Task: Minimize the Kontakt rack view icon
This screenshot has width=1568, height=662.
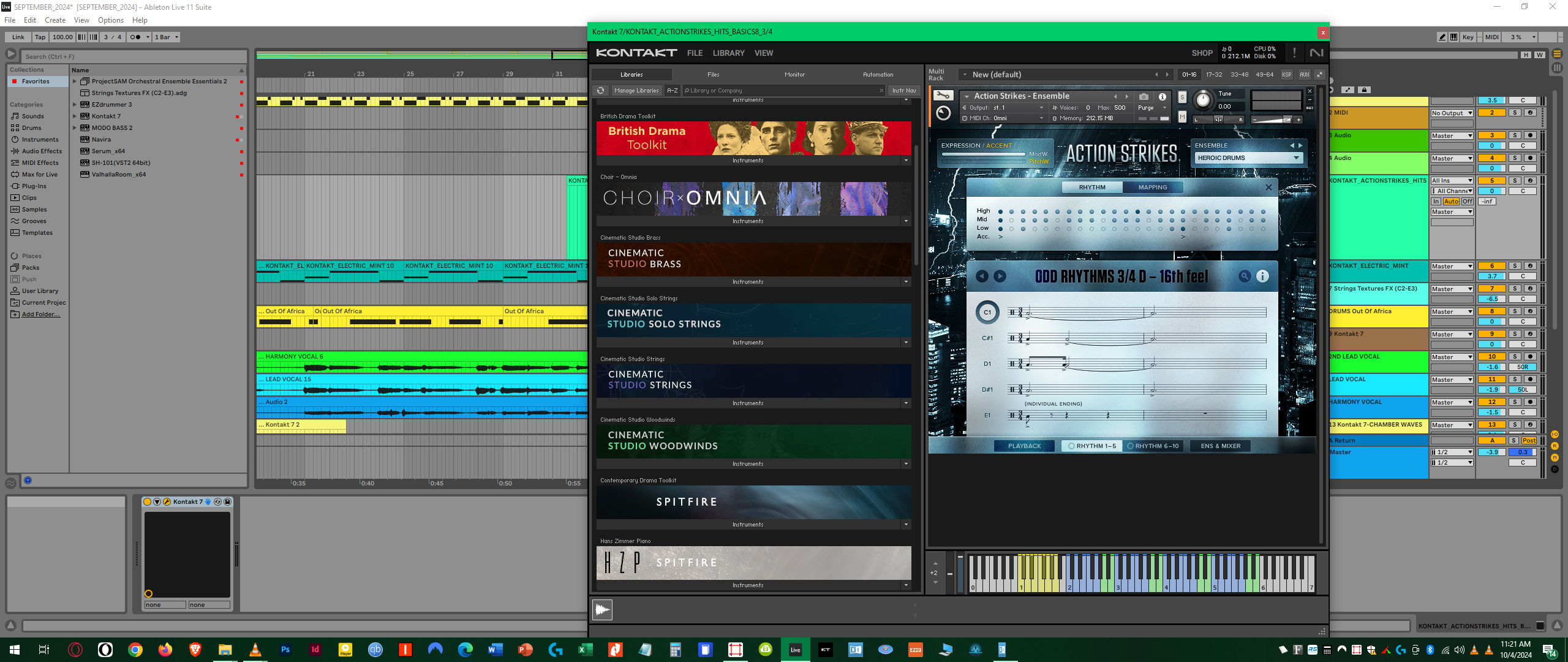Action: tap(1319, 75)
